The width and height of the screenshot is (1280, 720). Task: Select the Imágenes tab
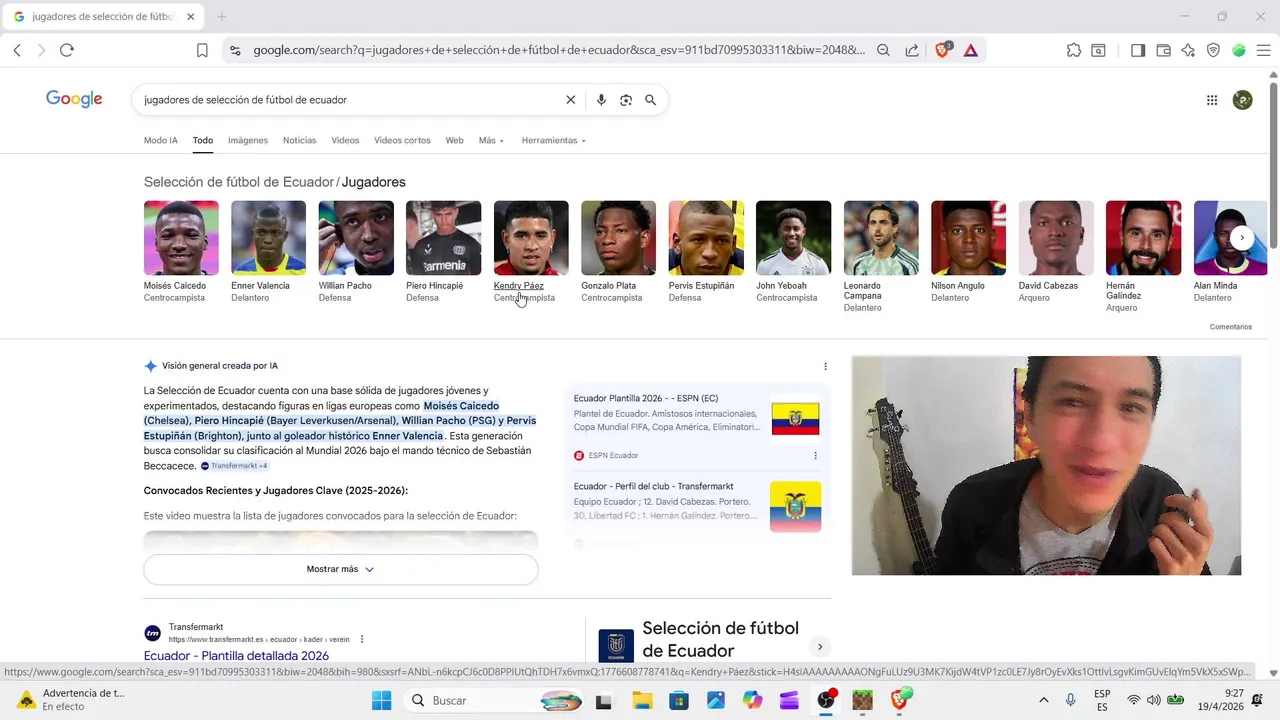(248, 141)
